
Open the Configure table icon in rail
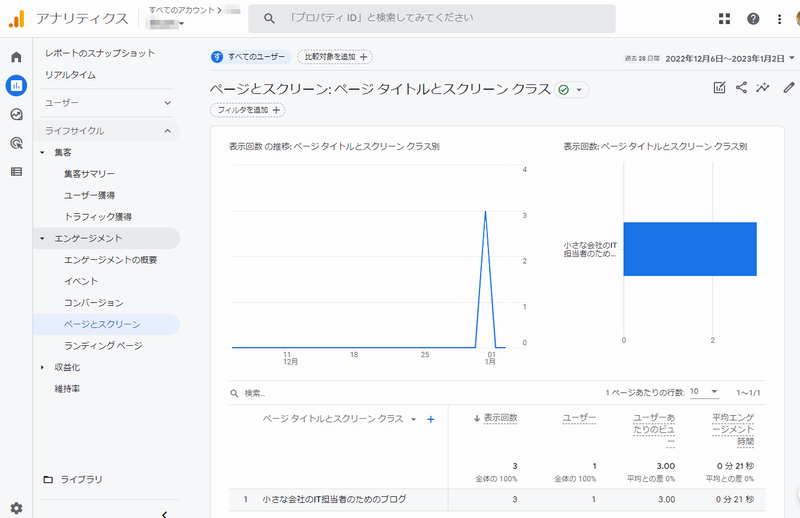(16, 171)
